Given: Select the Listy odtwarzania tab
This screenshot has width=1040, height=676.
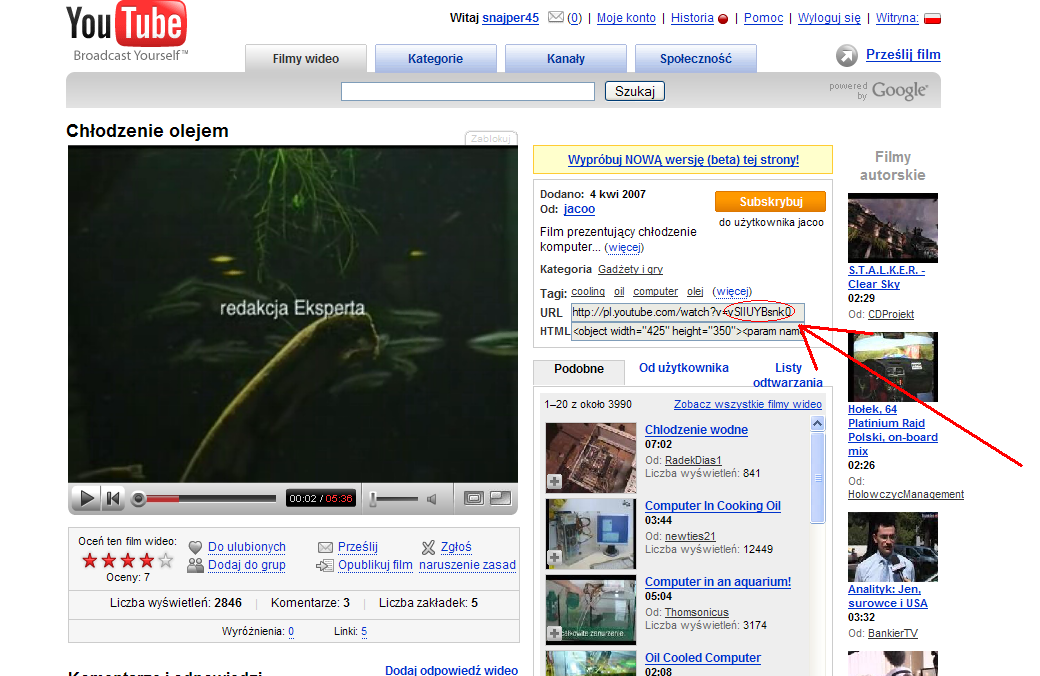Looking at the screenshot, I should coord(788,375).
